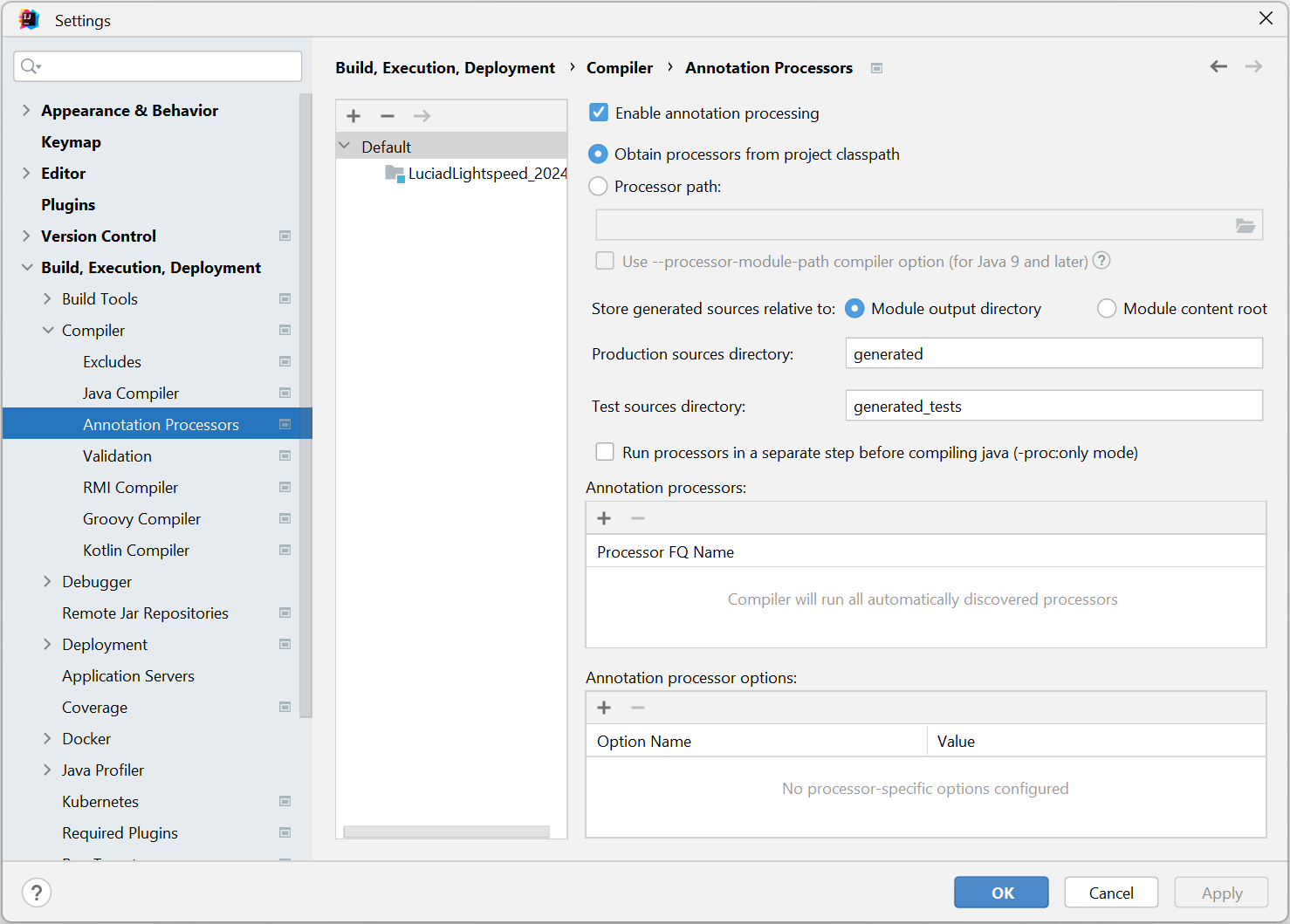Select Module content root radio
Viewport: 1290px width, 924px height.
click(x=1107, y=308)
